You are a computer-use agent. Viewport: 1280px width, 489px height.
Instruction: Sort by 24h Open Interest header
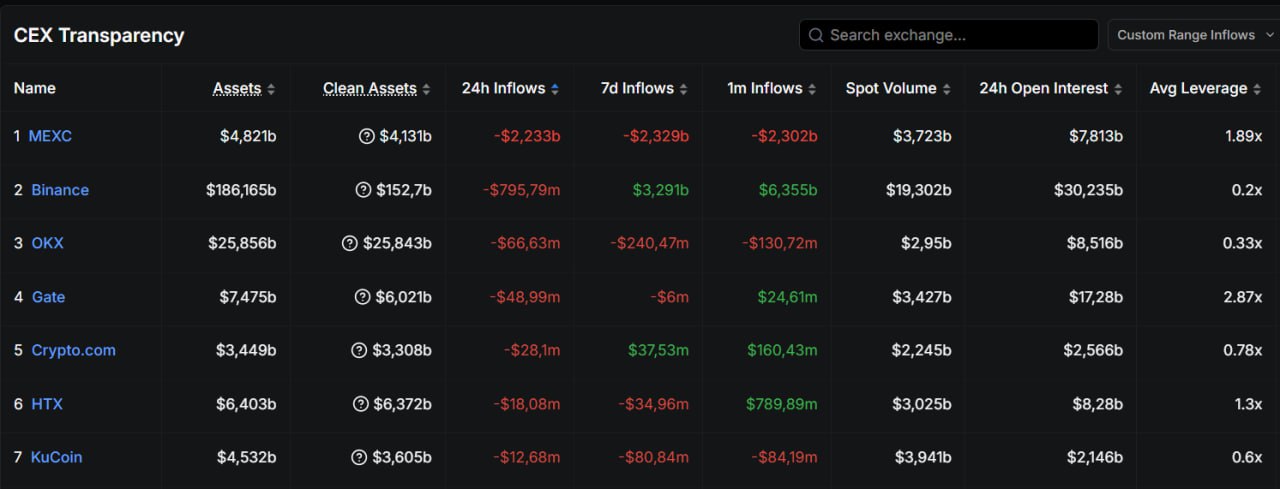point(1050,89)
